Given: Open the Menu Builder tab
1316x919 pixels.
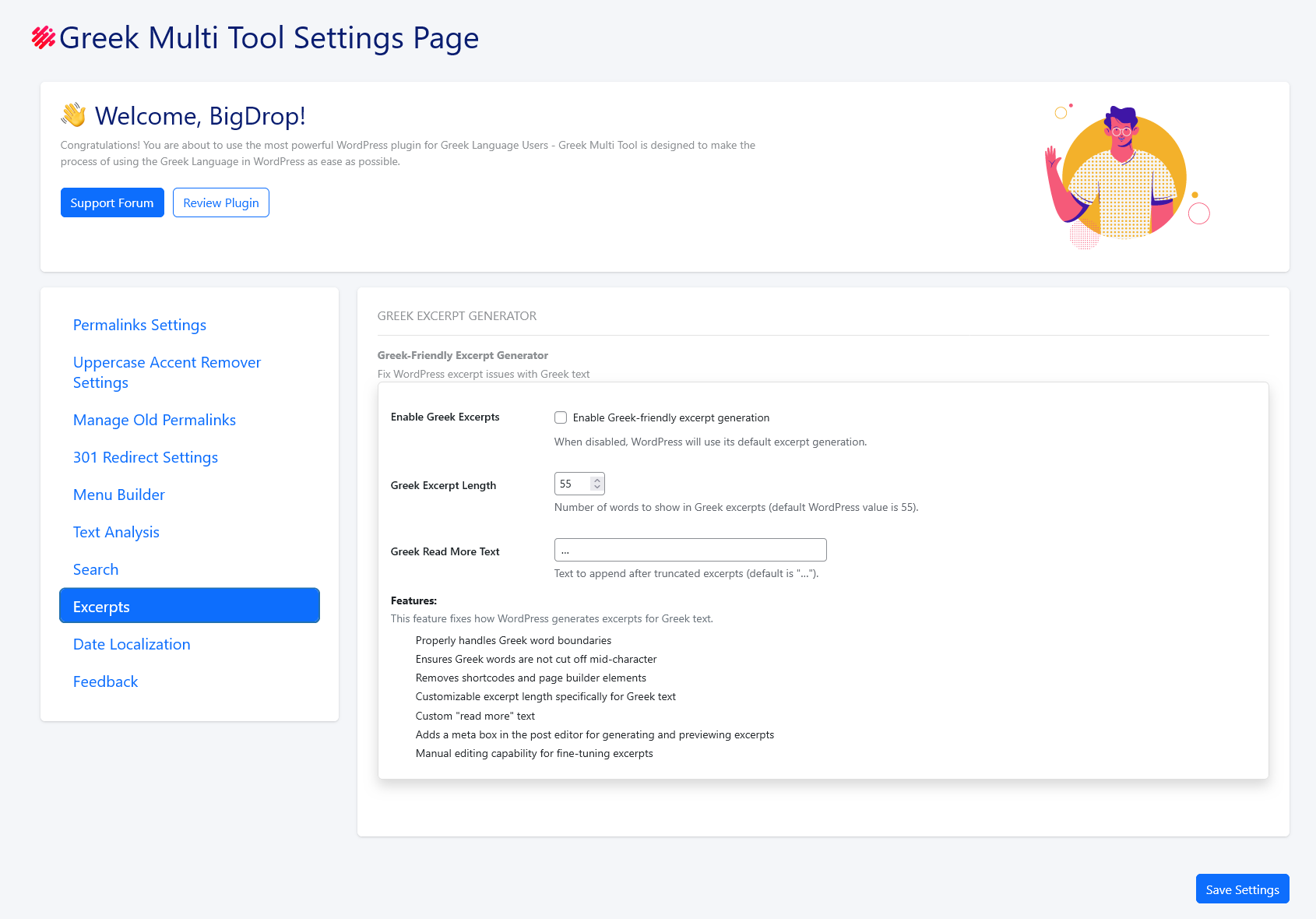Looking at the screenshot, I should [x=119, y=495].
